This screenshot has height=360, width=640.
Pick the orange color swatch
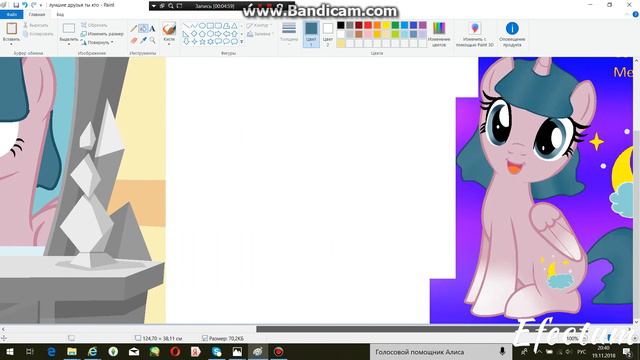(x=377, y=25)
